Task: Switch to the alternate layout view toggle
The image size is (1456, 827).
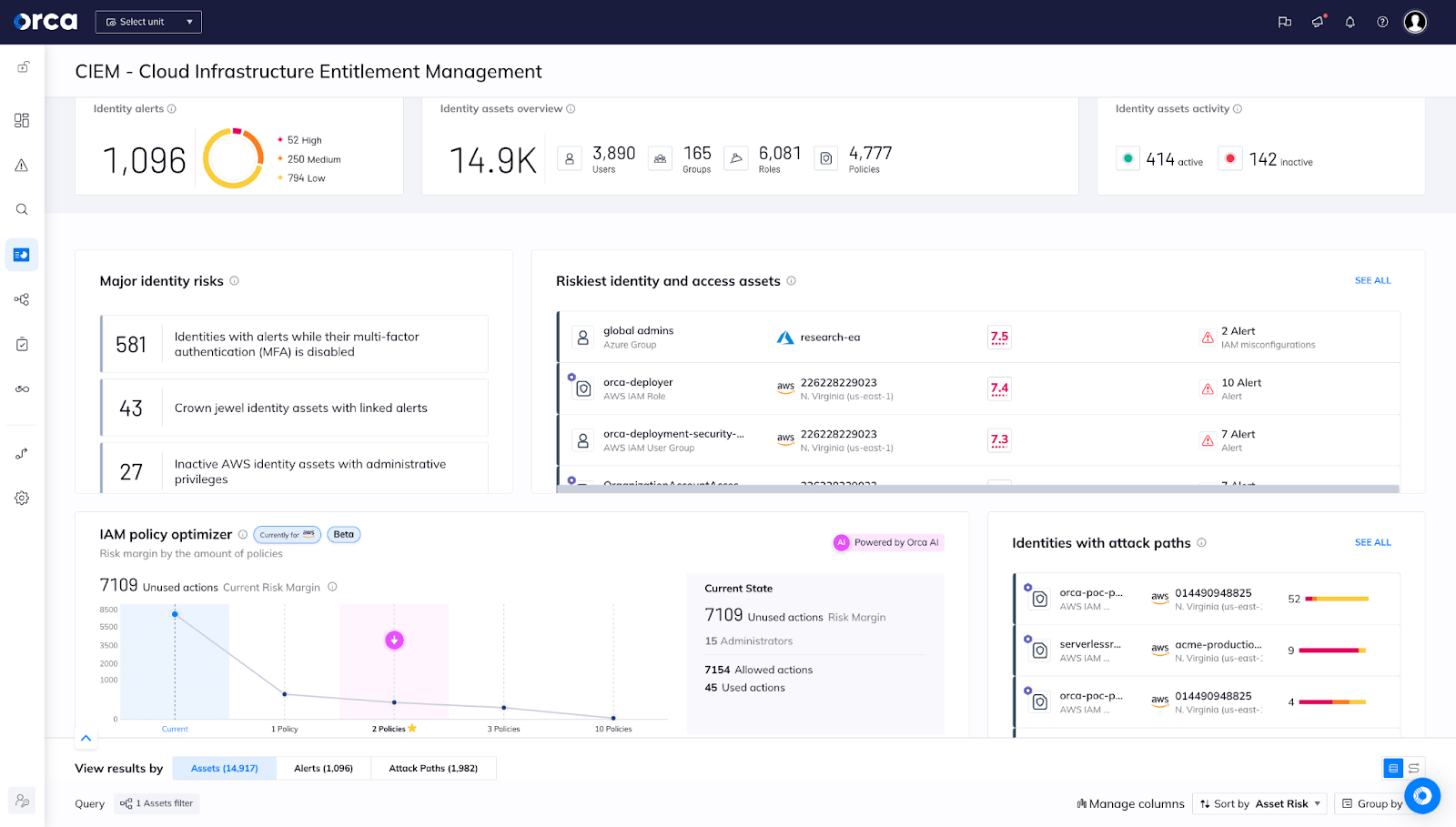Action: [1414, 769]
